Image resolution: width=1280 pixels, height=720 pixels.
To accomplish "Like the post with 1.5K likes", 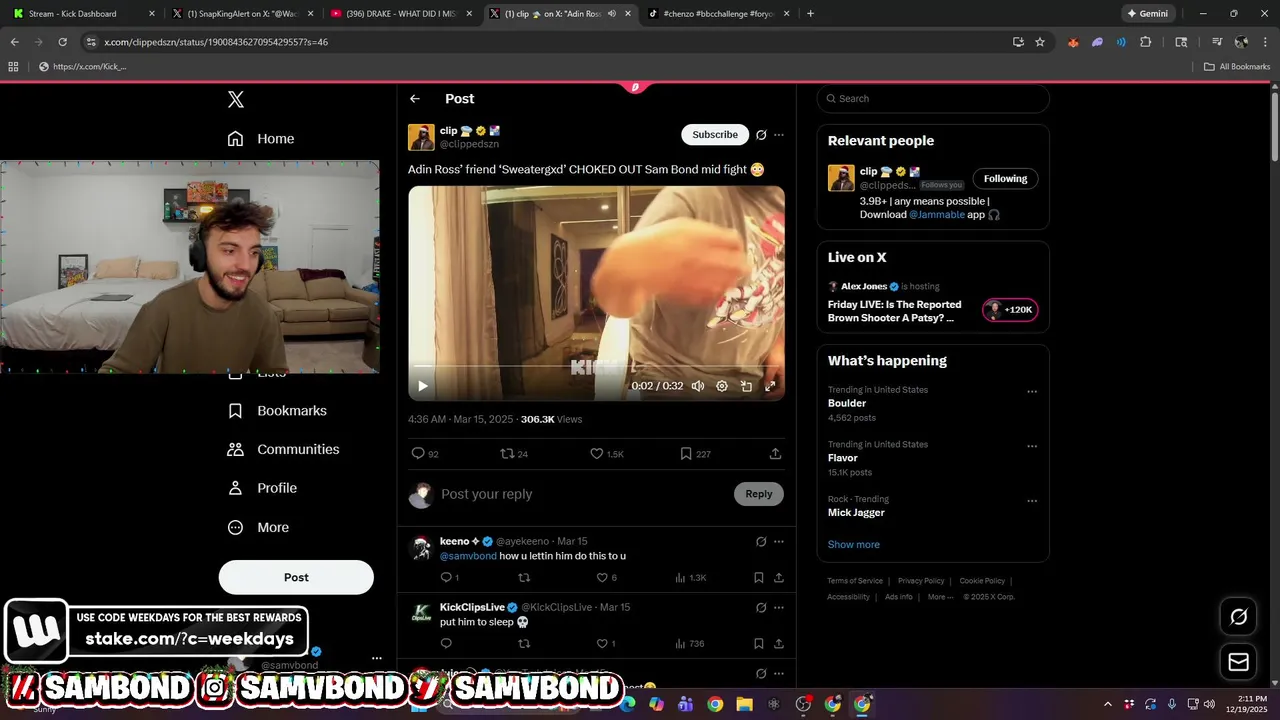I will point(607,454).
